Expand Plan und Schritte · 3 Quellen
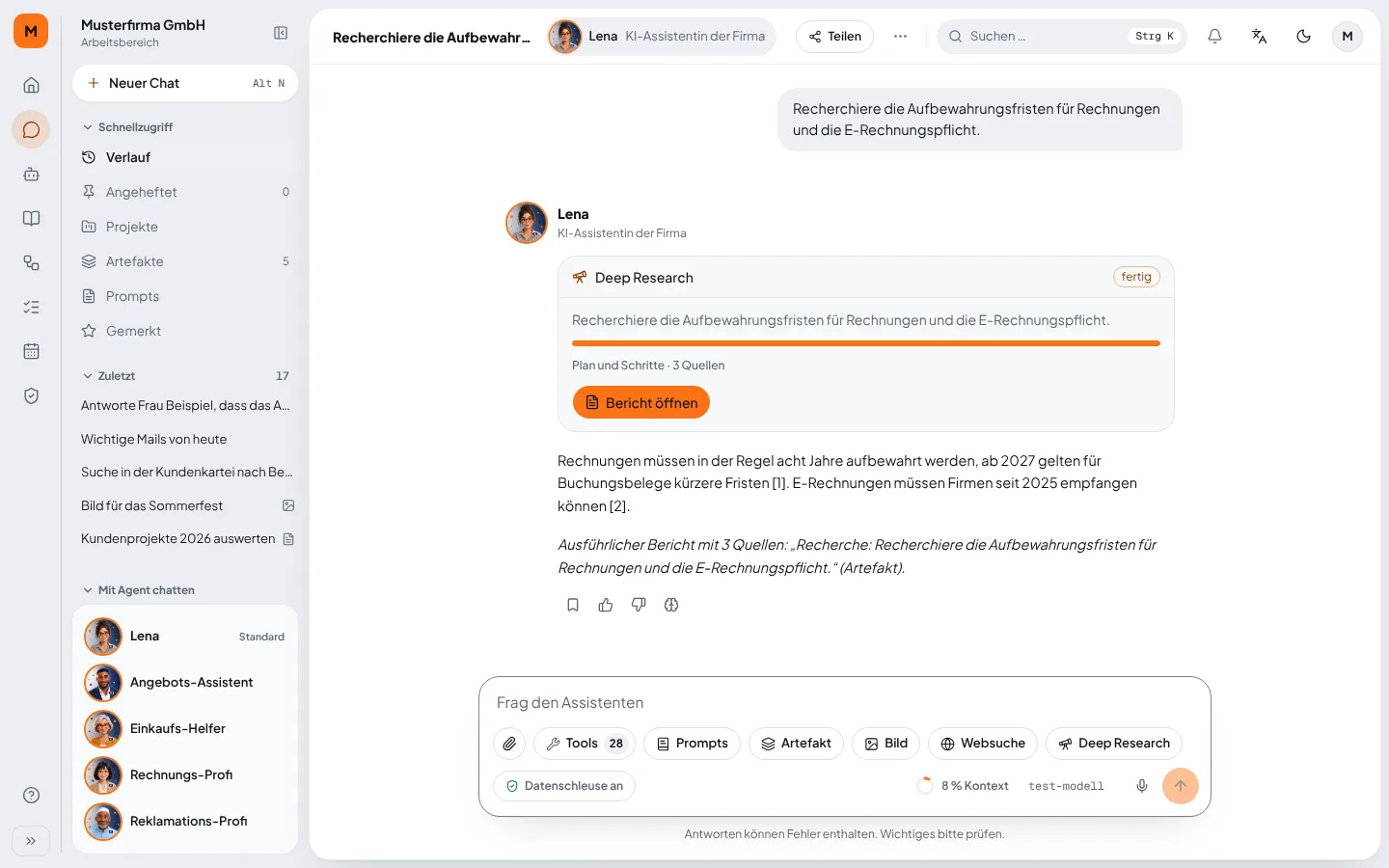 click(648, 366)
